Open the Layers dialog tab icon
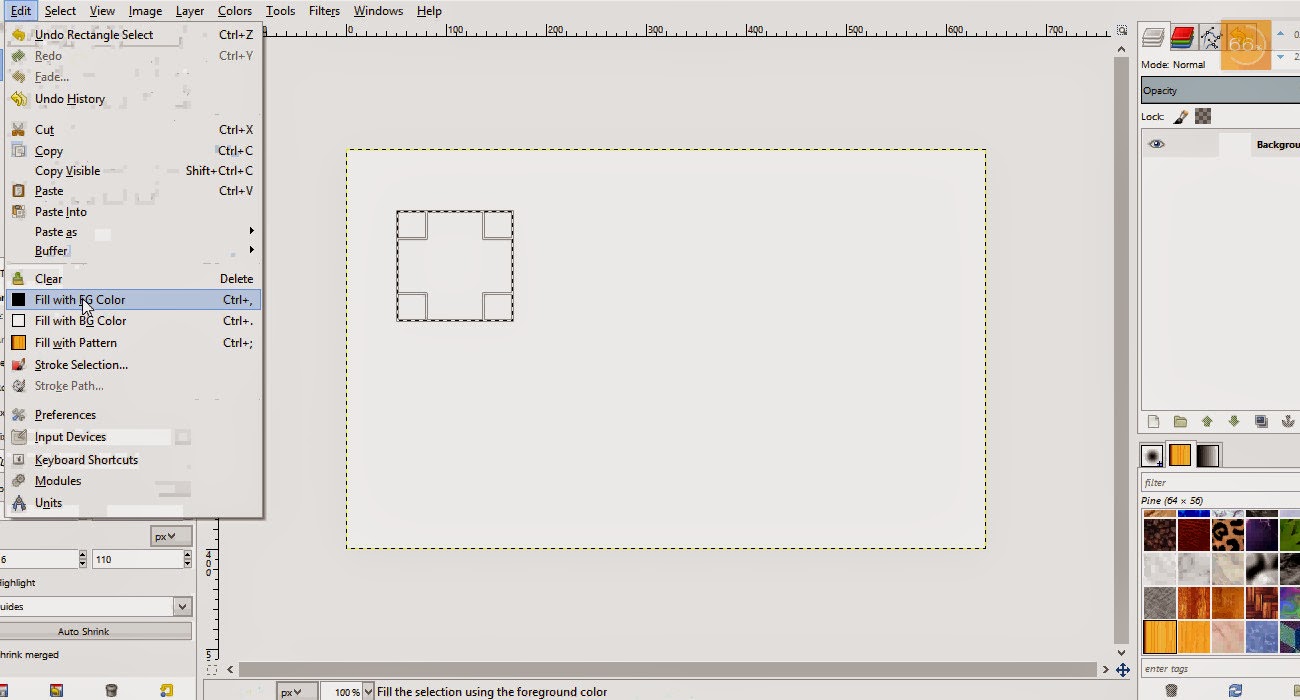The image size is (1300, 700). [x=1155, y=38]
